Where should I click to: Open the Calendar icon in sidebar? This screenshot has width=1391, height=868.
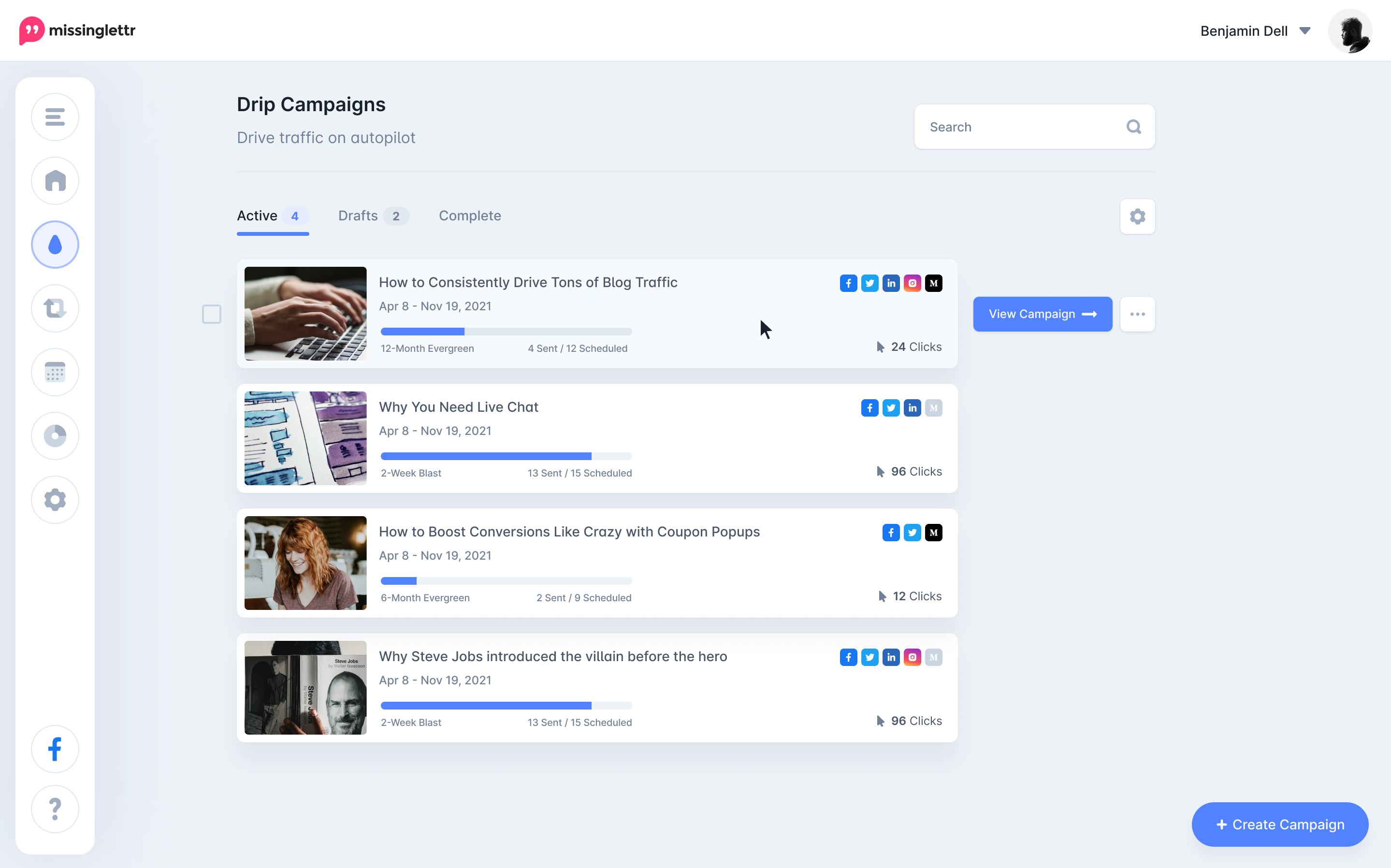click(x=55, y=372)
